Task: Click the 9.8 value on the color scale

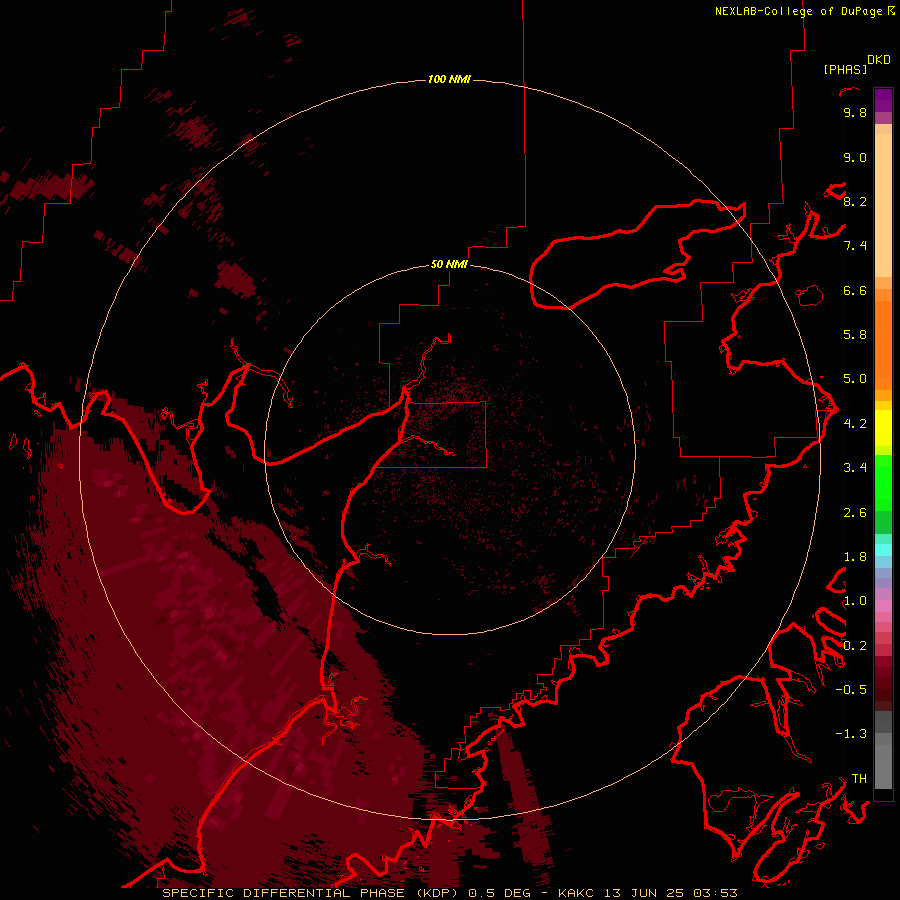Action: pyautogui.click(x=855, y=112)
